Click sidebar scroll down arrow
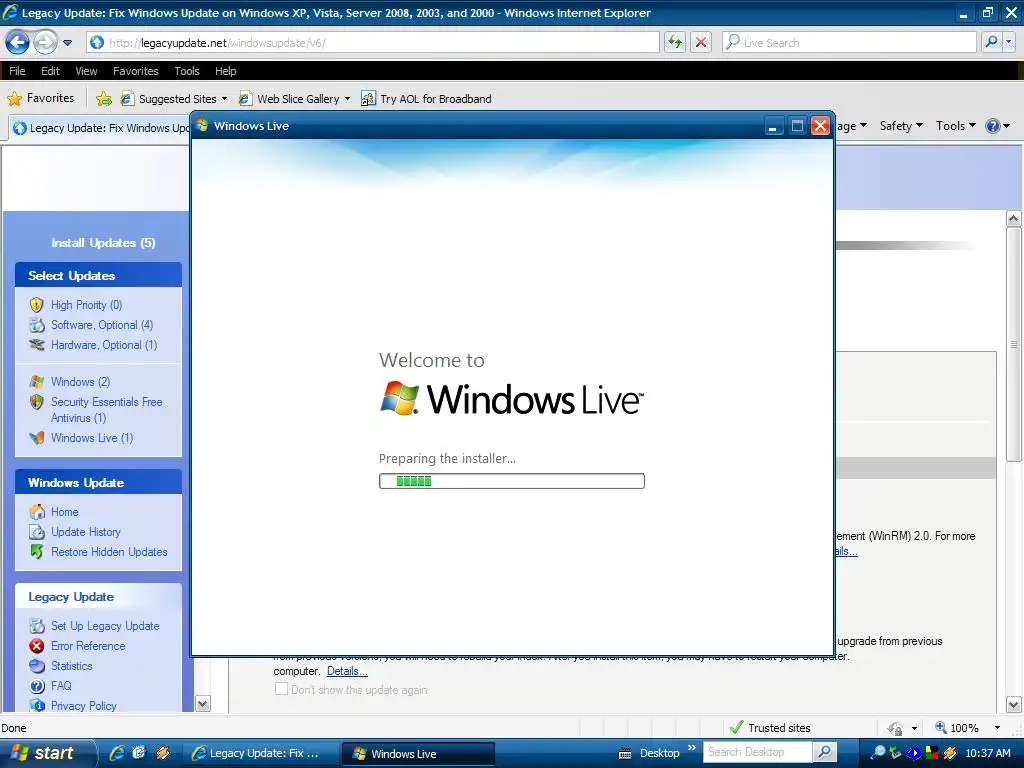The image size is (1024, 768). [x=202, y=703]
